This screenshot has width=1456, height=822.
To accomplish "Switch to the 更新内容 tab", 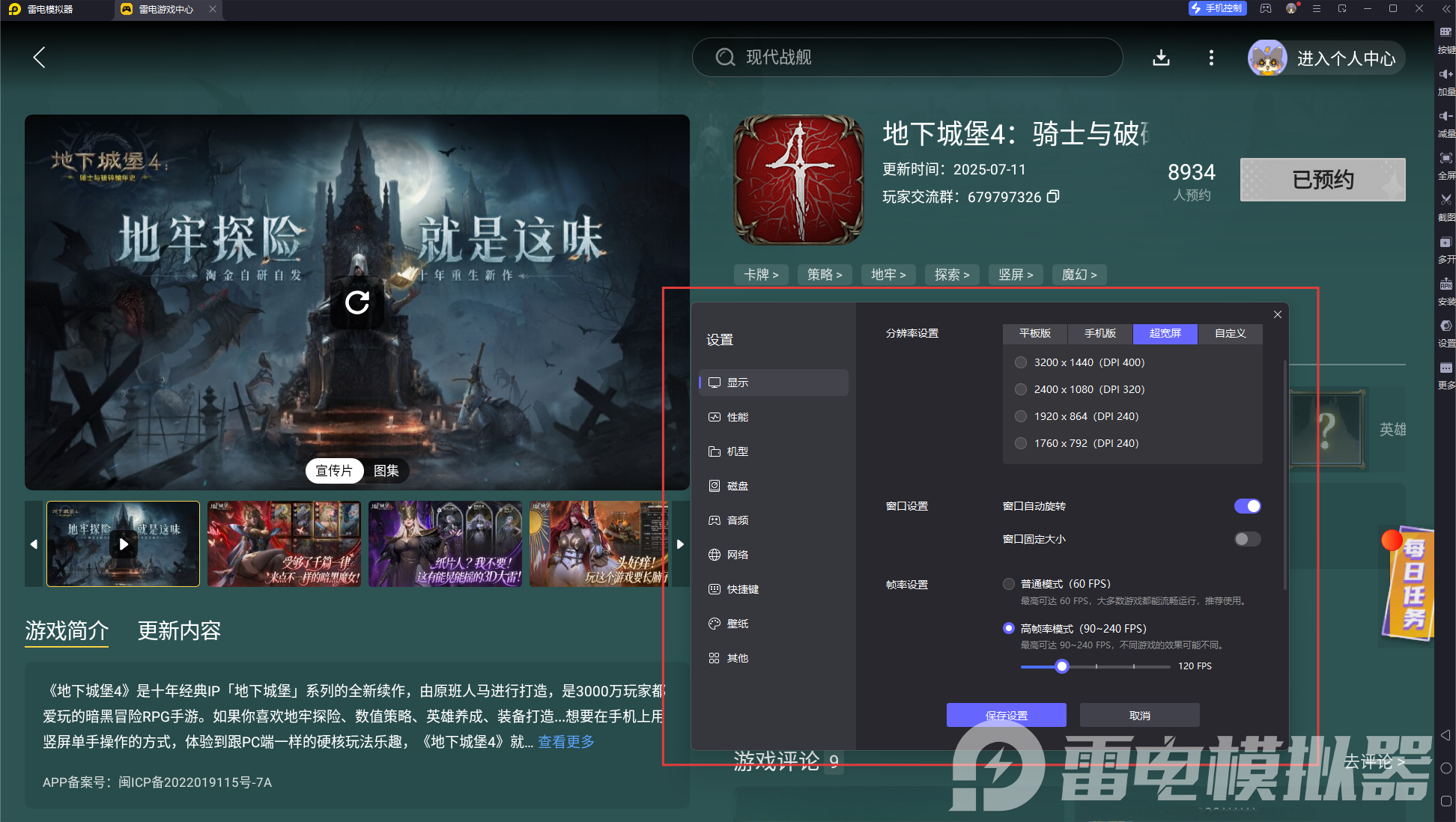I will 179,630.
